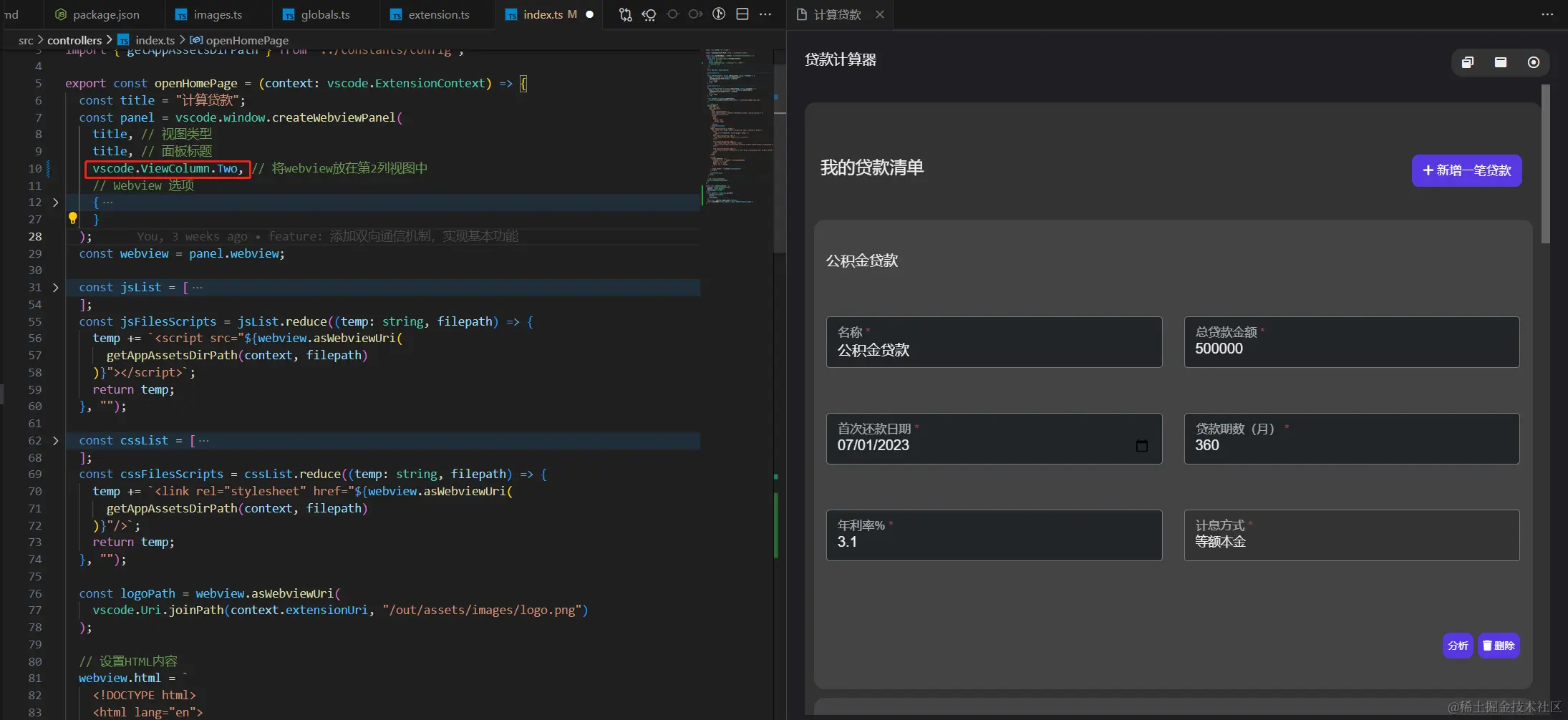
Task: Click the 'webview.html' text on line 81
Action: pyautogui.click(x=120, y=678)
